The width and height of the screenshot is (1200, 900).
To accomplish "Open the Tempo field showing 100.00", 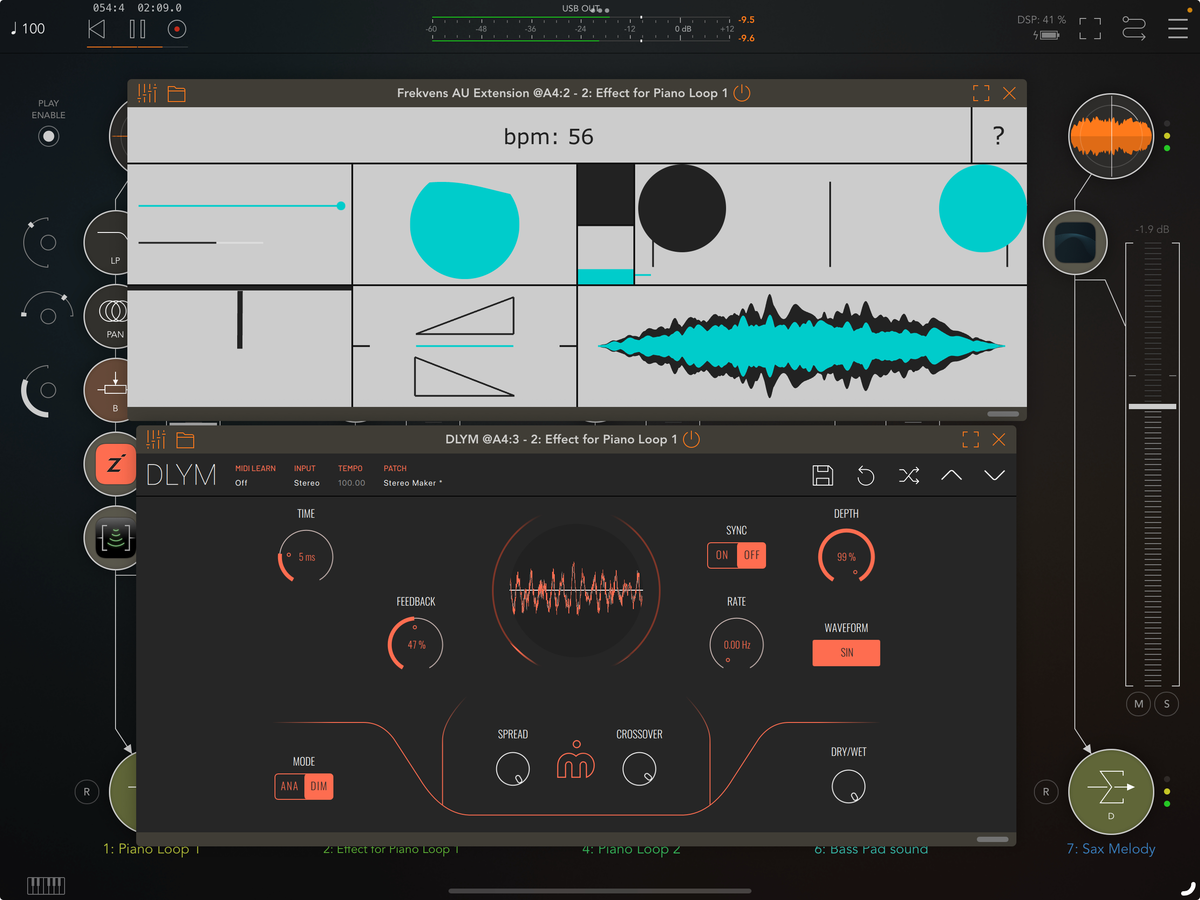I will pyautogui.click(x=351, y=475).
